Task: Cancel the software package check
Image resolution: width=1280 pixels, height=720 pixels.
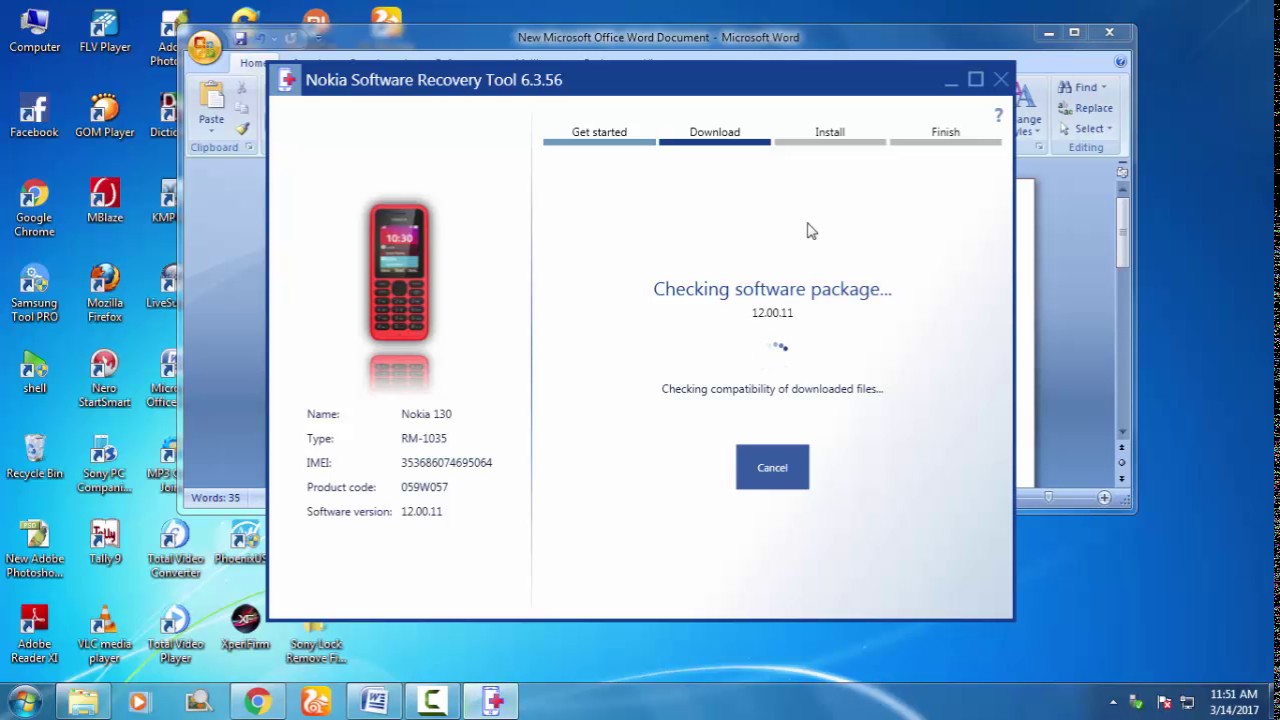Action: (772, 467)
